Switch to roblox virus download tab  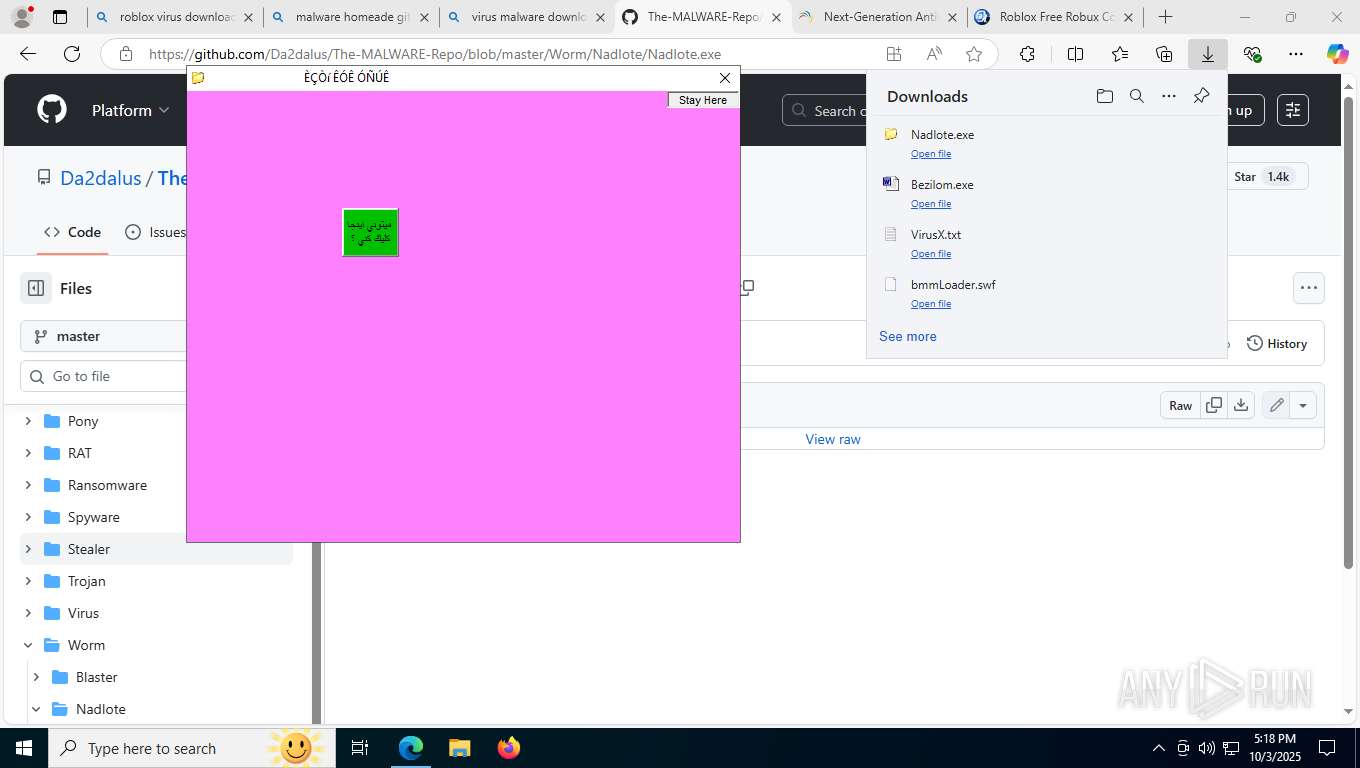coord(176,17)
